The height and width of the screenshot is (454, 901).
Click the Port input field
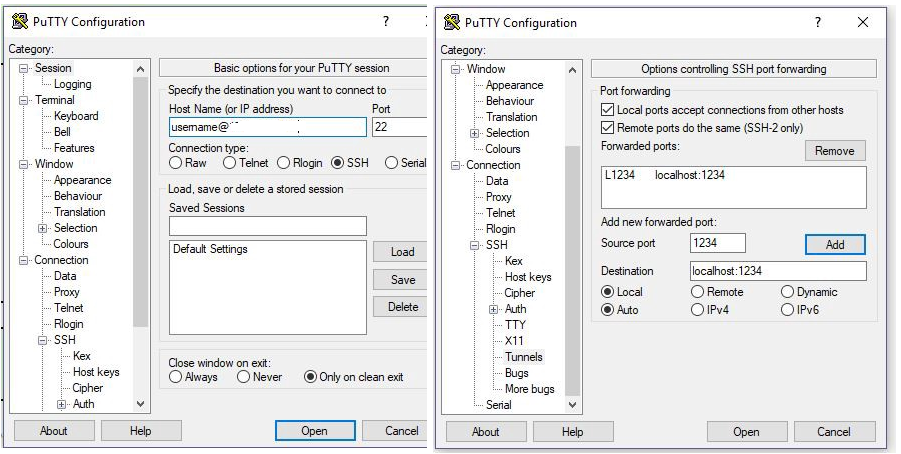point(399,127)
